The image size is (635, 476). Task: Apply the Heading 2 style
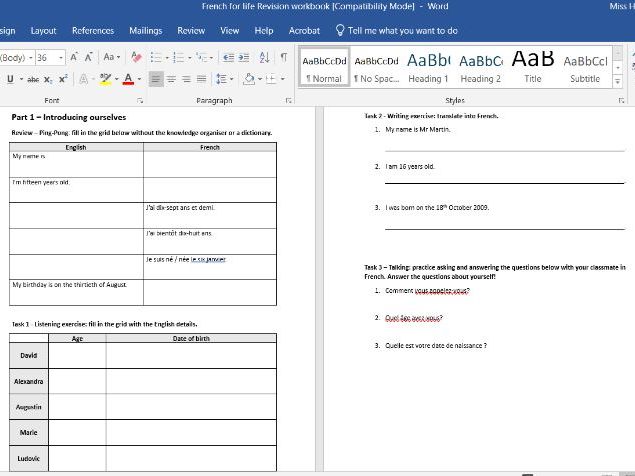point(481,67)
